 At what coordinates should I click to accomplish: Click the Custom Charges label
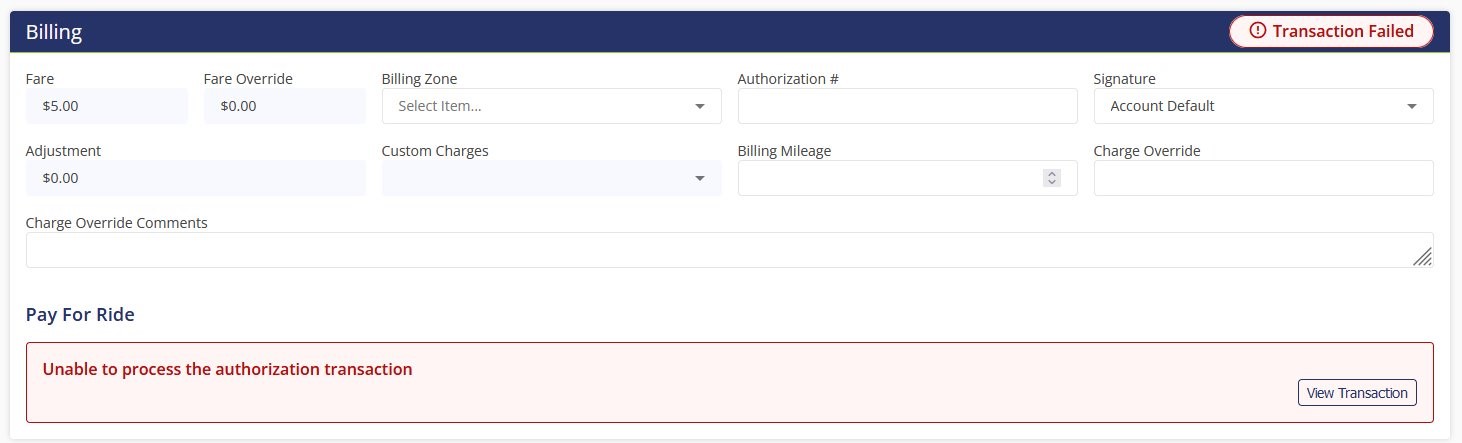click(x=435, y=151)
